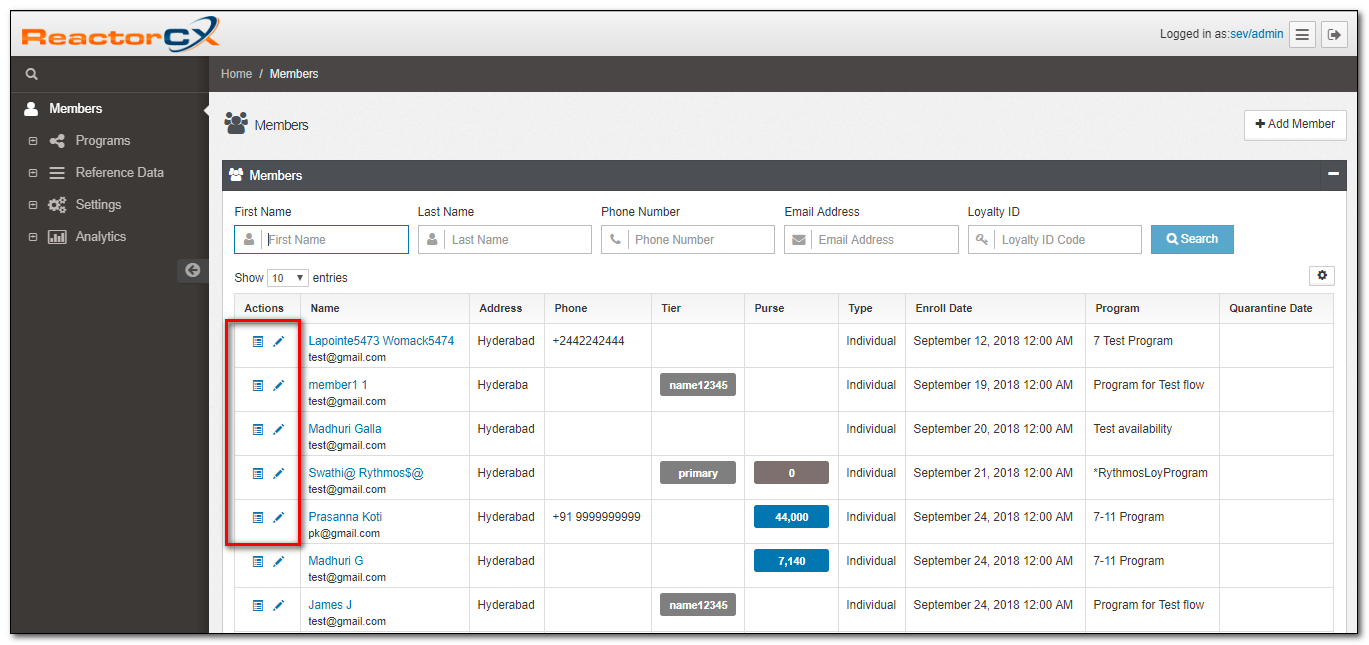
Task: Click the 44,000 purse badge
Action: click(791, 517)
